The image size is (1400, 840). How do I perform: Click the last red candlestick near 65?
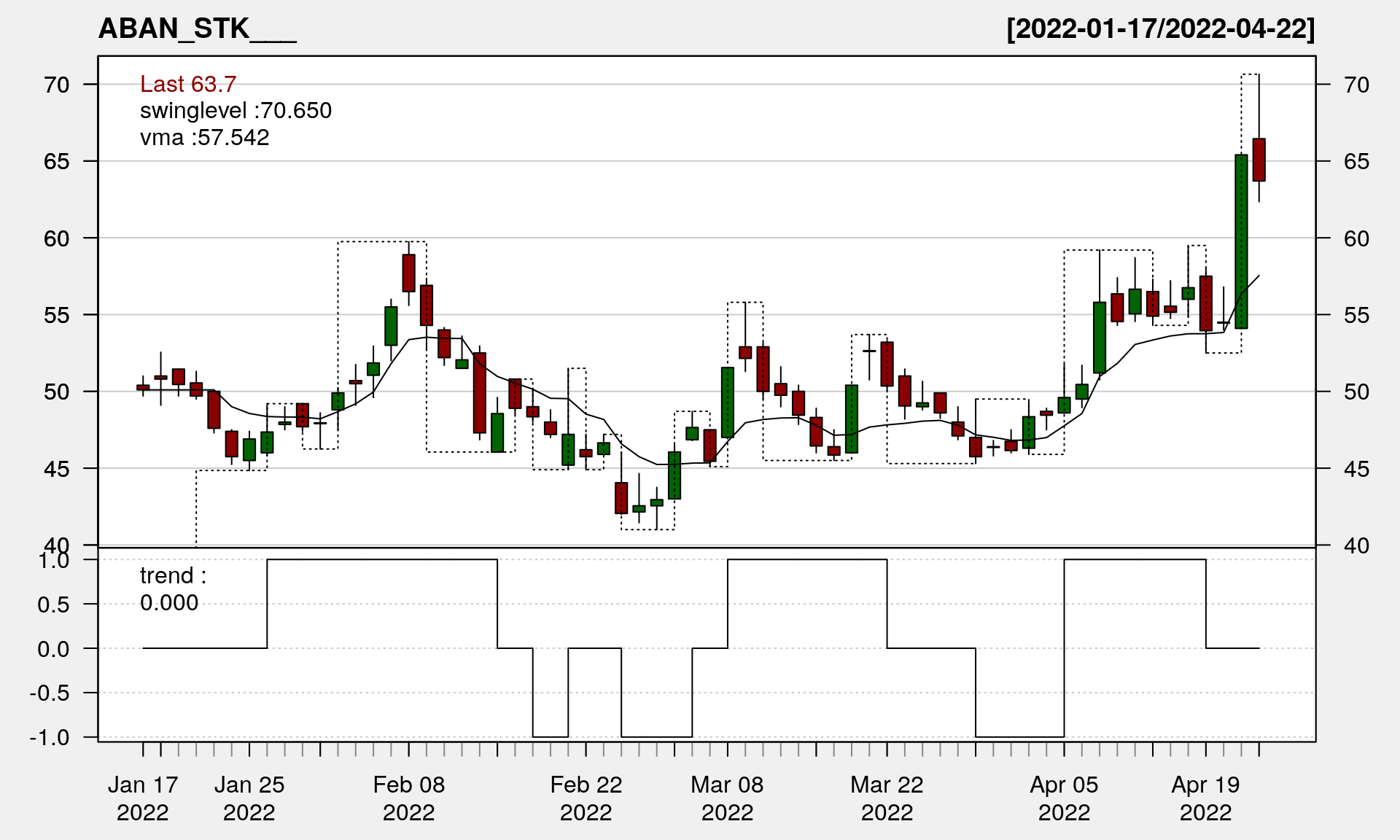1259,160
